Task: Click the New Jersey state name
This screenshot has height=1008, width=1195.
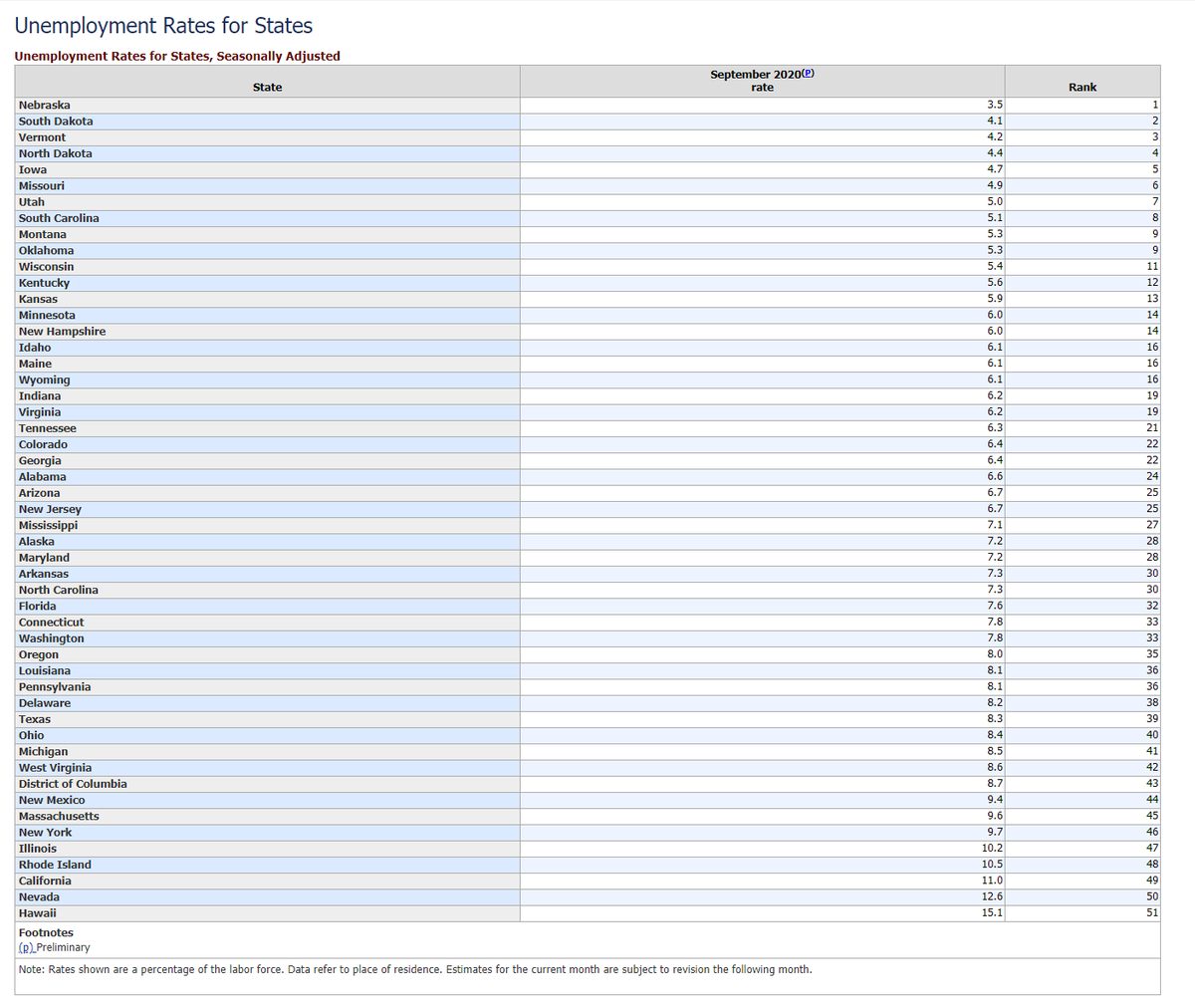Action: [50, 510]
